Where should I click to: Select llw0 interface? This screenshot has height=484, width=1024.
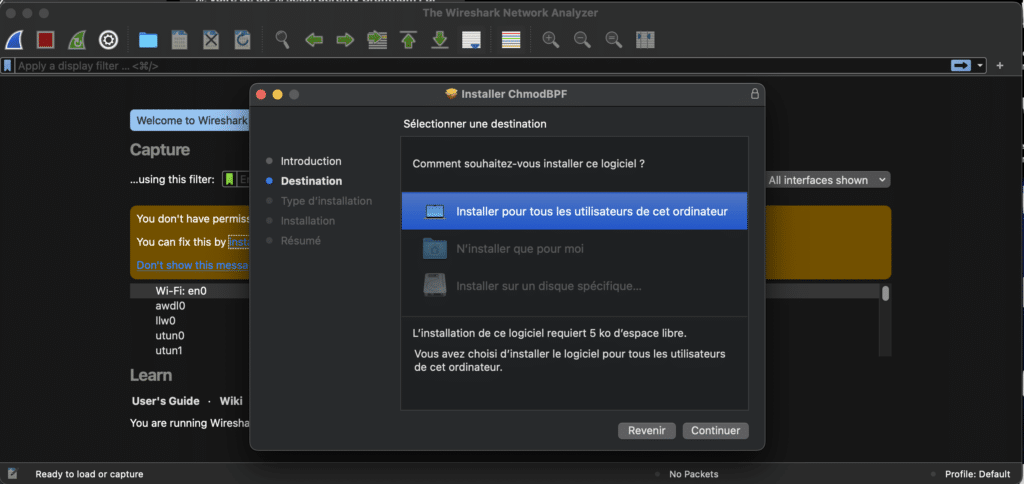click(x=165, y=321)
